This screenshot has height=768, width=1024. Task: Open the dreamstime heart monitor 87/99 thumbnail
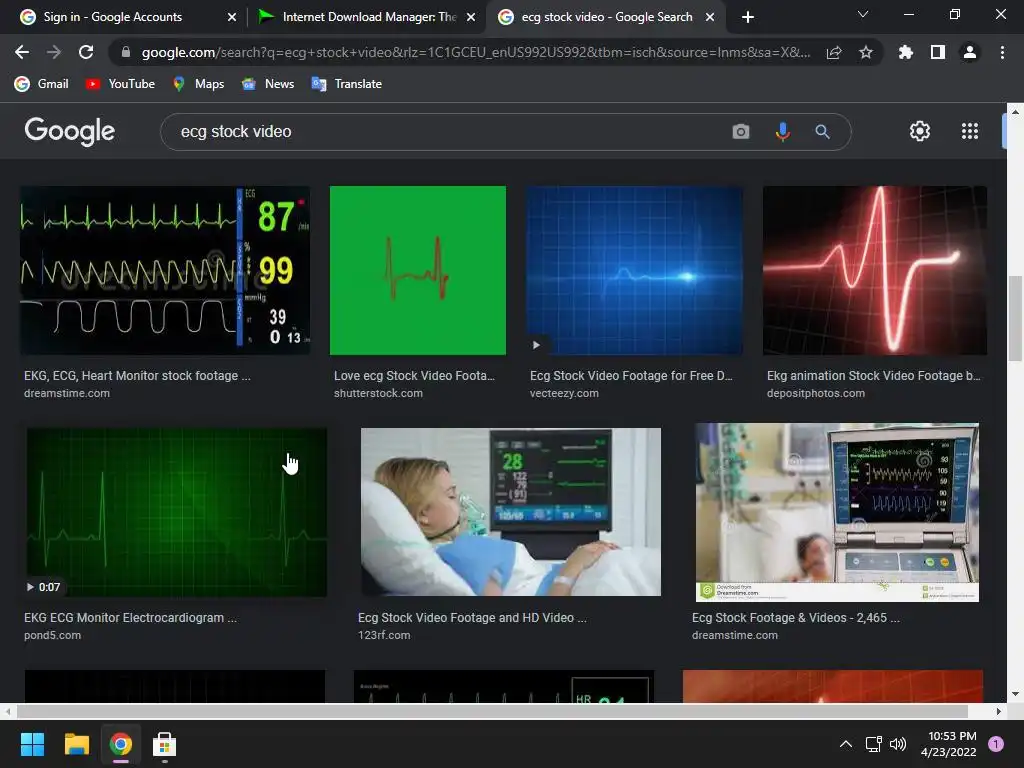point(165,270)
